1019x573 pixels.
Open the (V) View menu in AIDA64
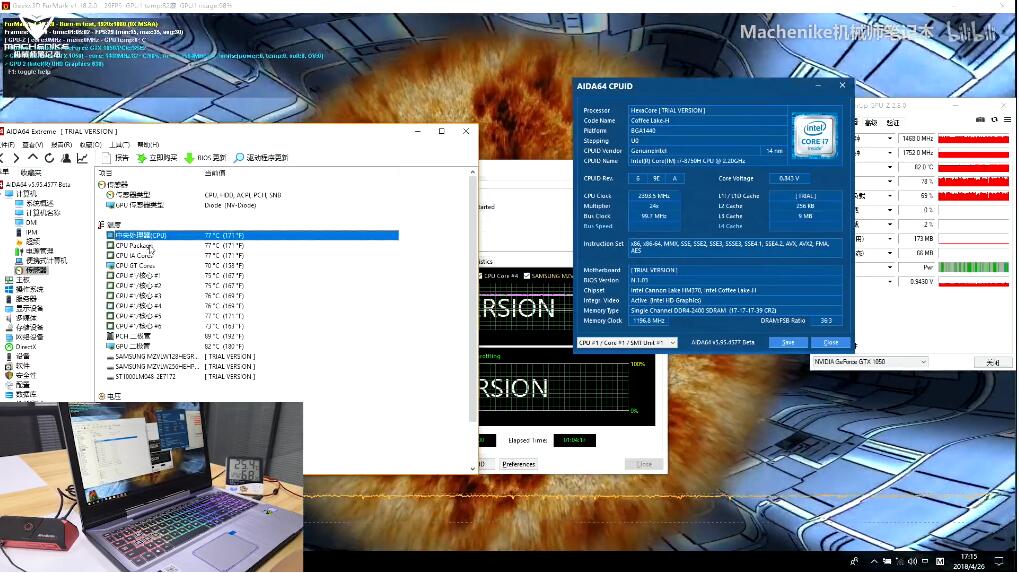click(32, 145)
